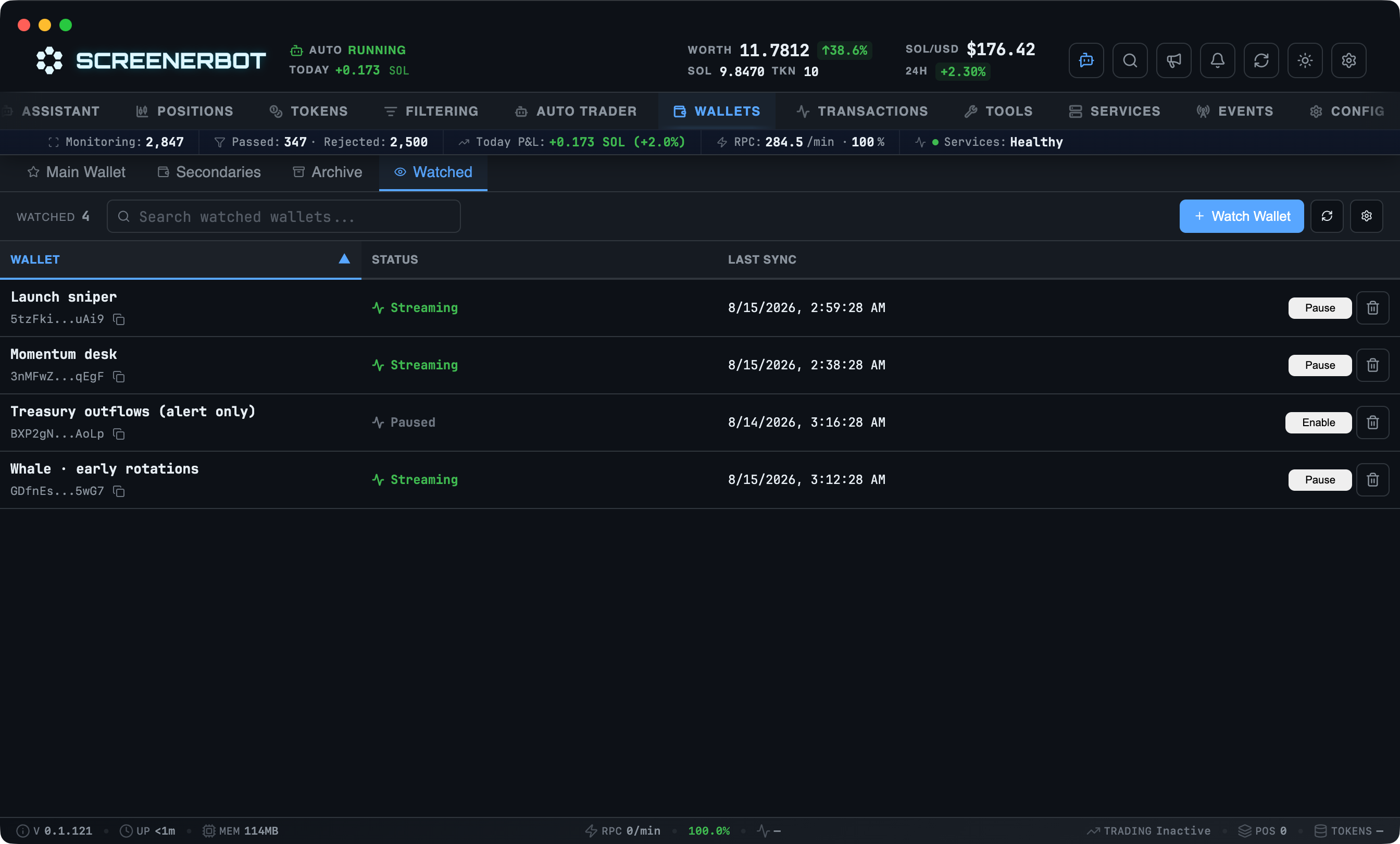Image resolution: width=1400 pixels, height=844 pixels.
Task: Focus the Search watched wallets field
Action: [283, 216]
